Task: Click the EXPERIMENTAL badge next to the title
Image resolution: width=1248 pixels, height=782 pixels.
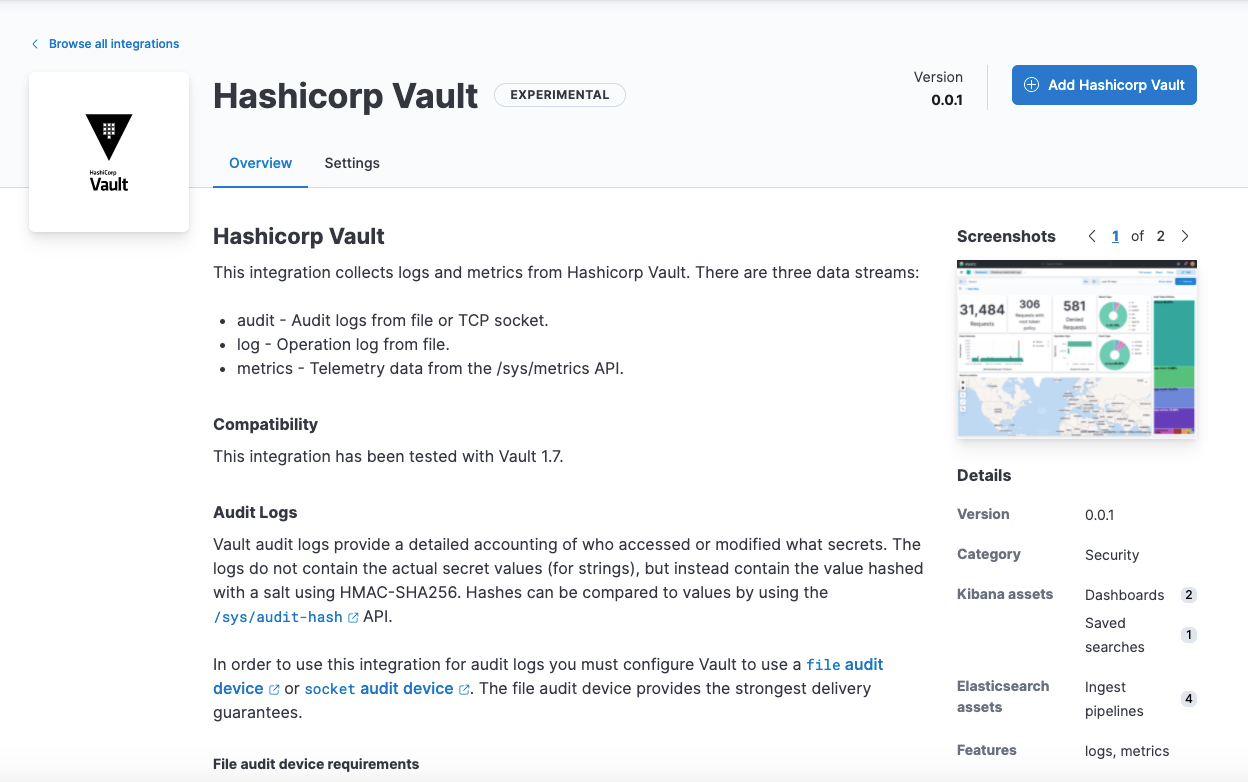Action: 559,95
